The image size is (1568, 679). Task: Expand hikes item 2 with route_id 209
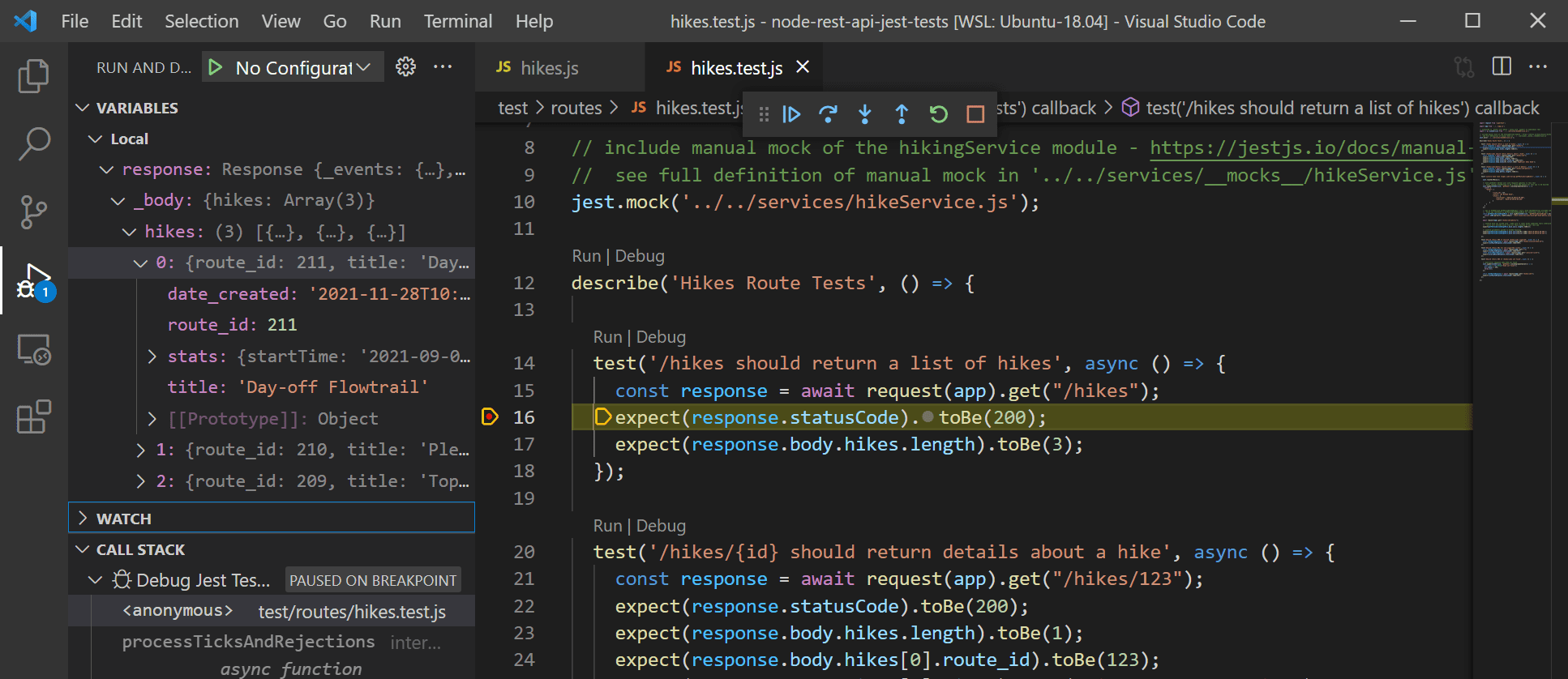point(140,481)
